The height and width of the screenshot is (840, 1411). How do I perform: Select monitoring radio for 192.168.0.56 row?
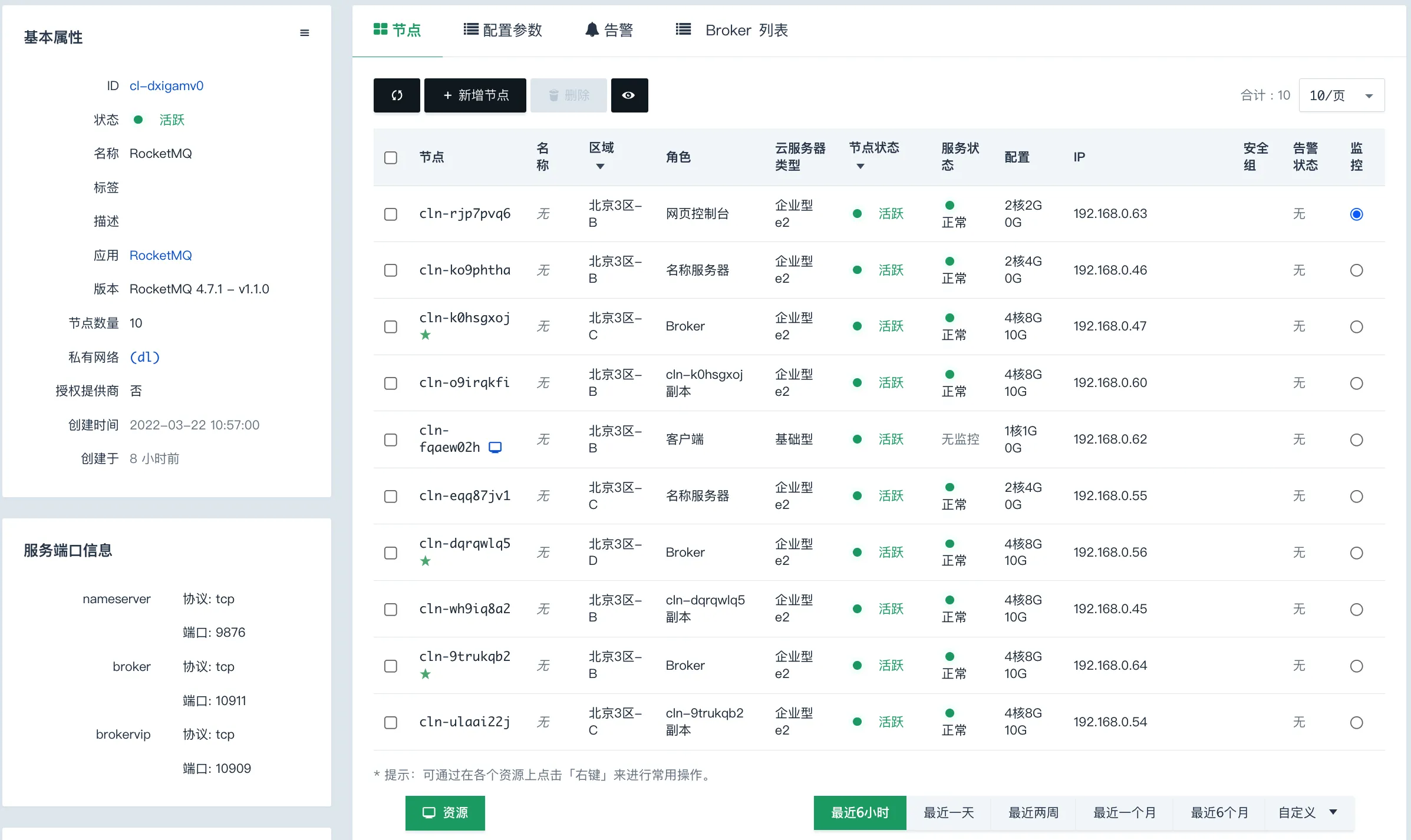[1357, 553]
